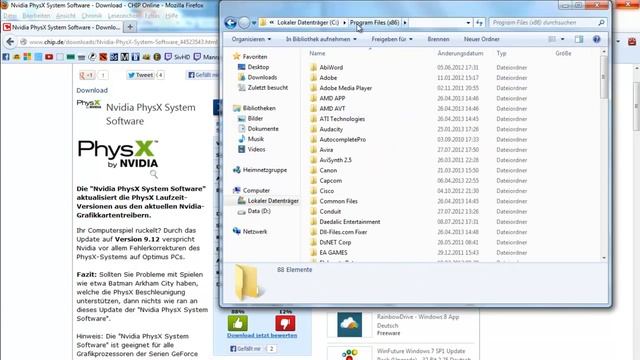Click the Download breadcrumb link on chip.de

click(92, 90)
